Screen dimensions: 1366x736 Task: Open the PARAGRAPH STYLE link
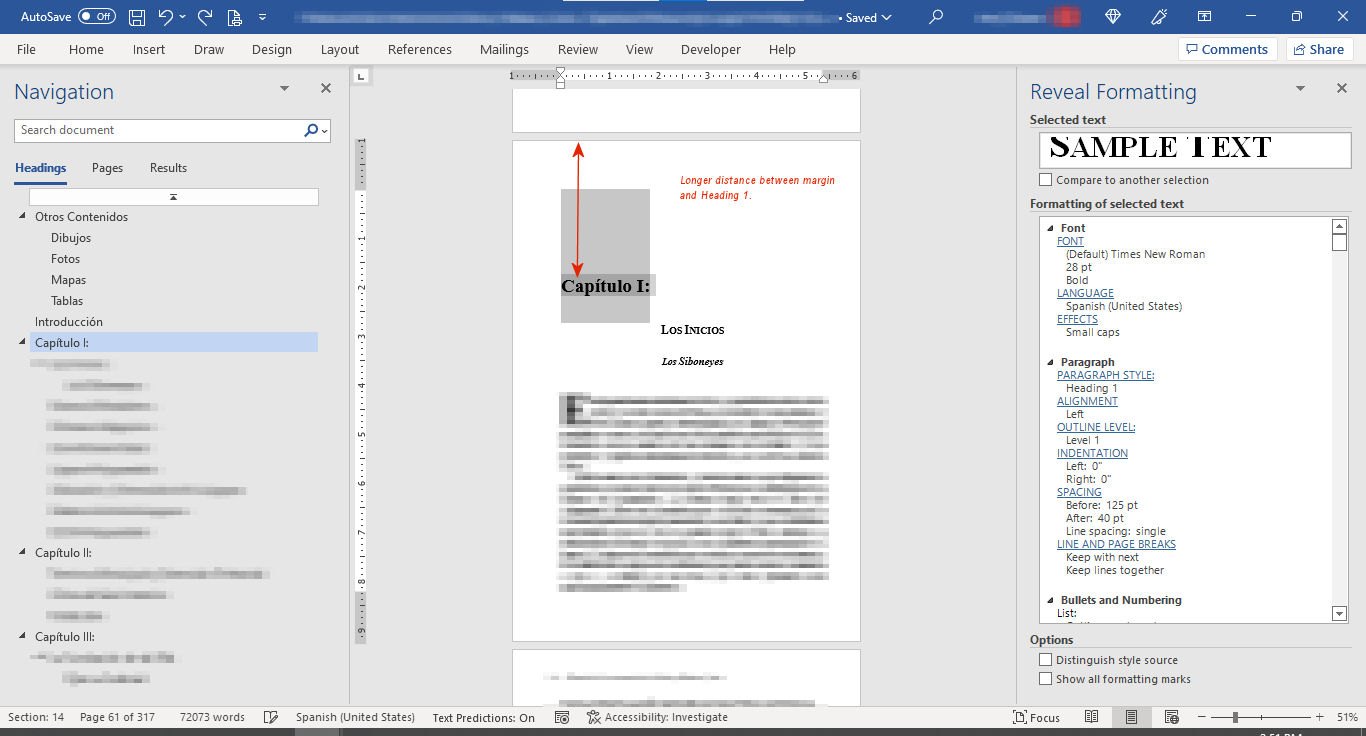pos(1105,375)
